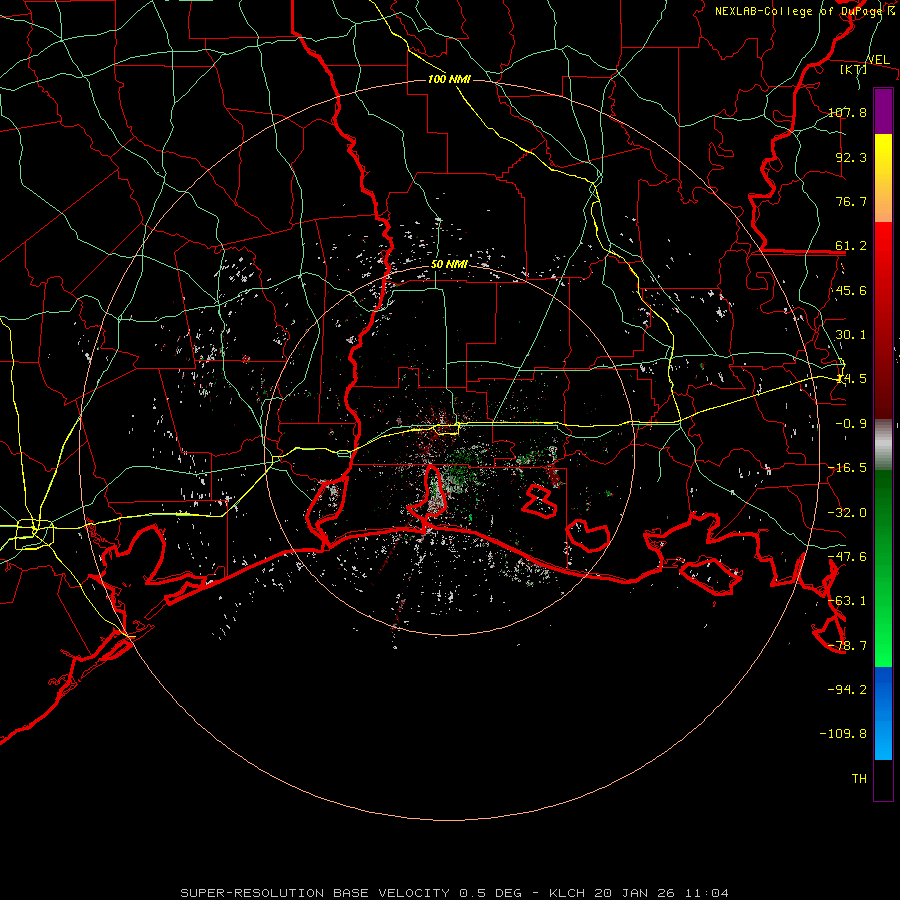Click the 76.7 velocity legend value

point(851,201)
